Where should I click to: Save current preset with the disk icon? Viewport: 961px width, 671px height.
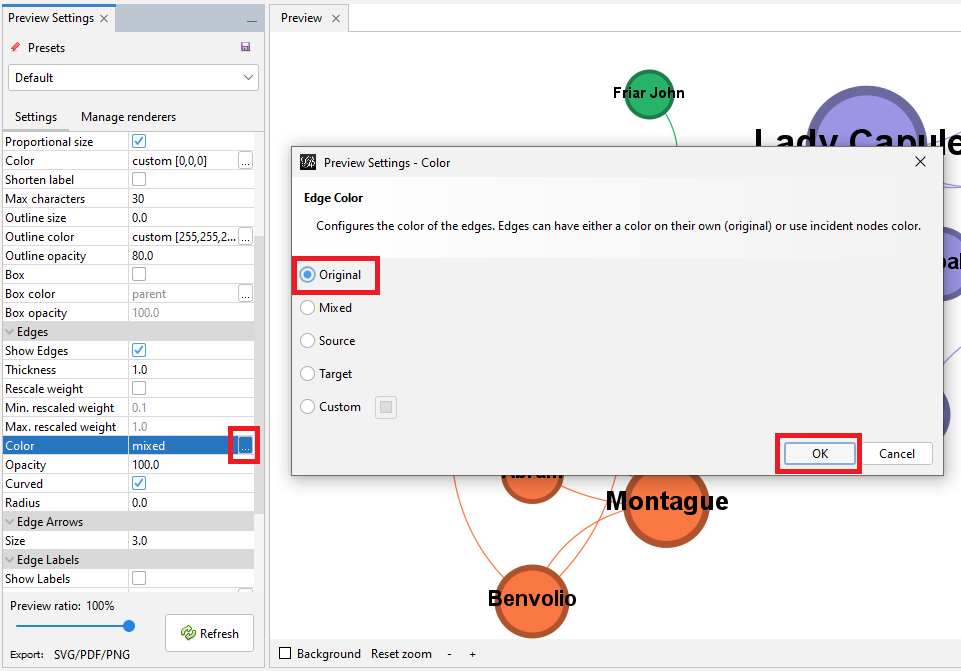click(246, 47)
